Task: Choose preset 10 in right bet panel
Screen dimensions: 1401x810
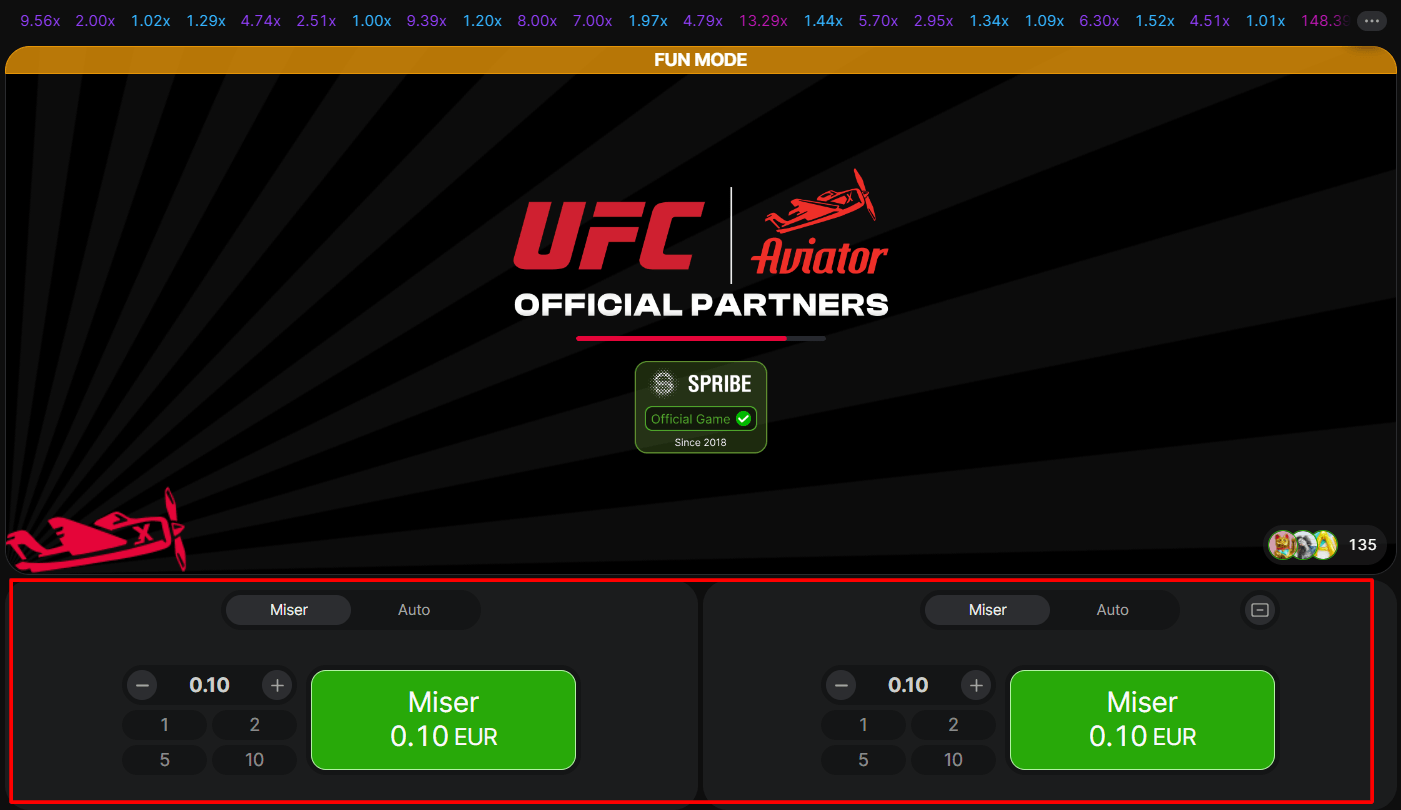Action: point(953,760)
